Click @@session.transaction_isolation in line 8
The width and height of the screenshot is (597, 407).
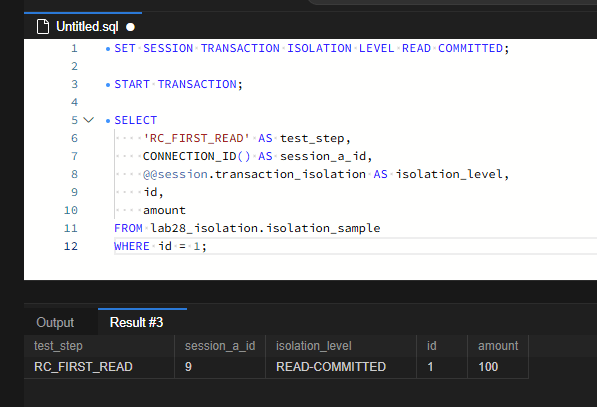point(254,174)
